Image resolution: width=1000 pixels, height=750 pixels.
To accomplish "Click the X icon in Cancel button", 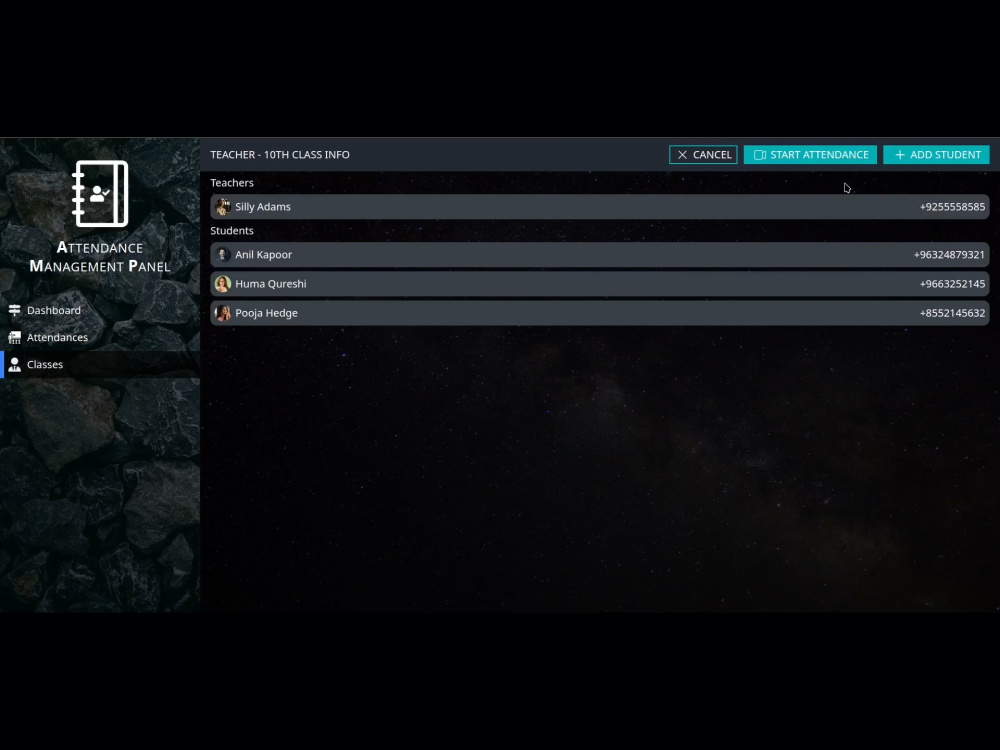I will [682, 155].
